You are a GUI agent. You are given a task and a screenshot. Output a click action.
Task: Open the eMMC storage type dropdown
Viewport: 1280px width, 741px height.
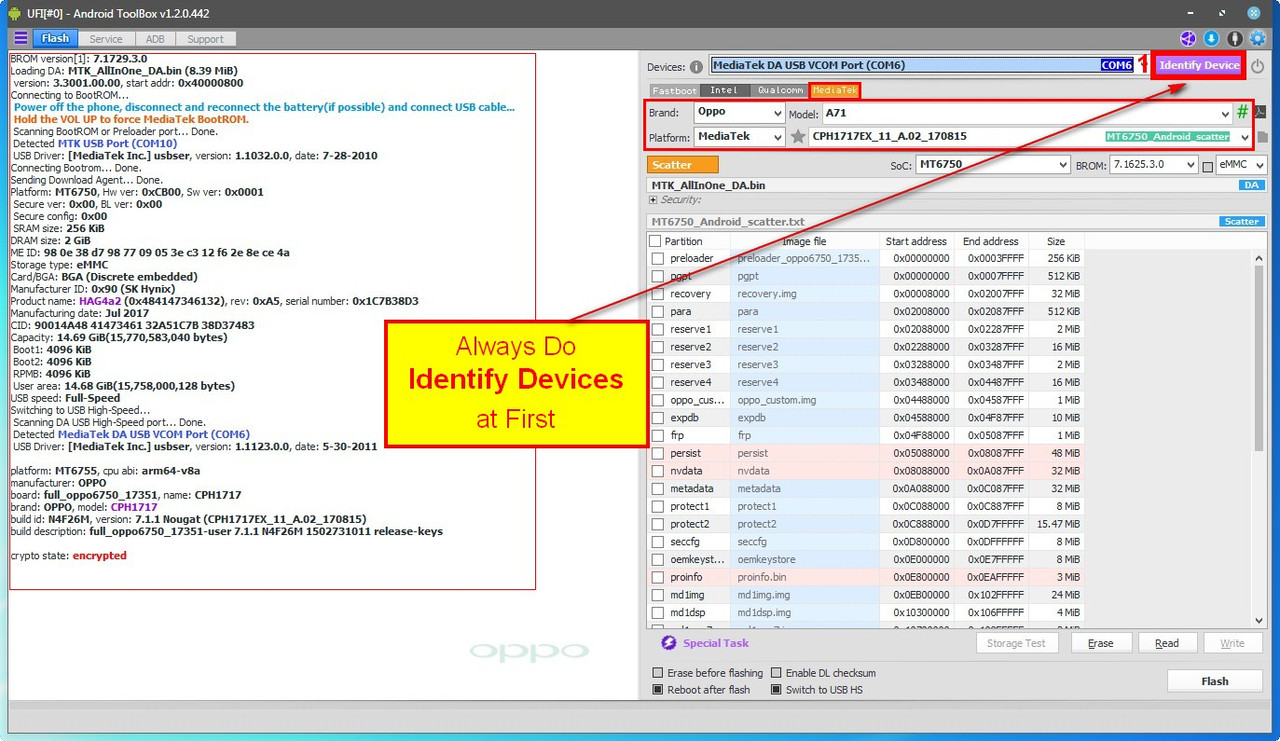tap(1242, 165)
